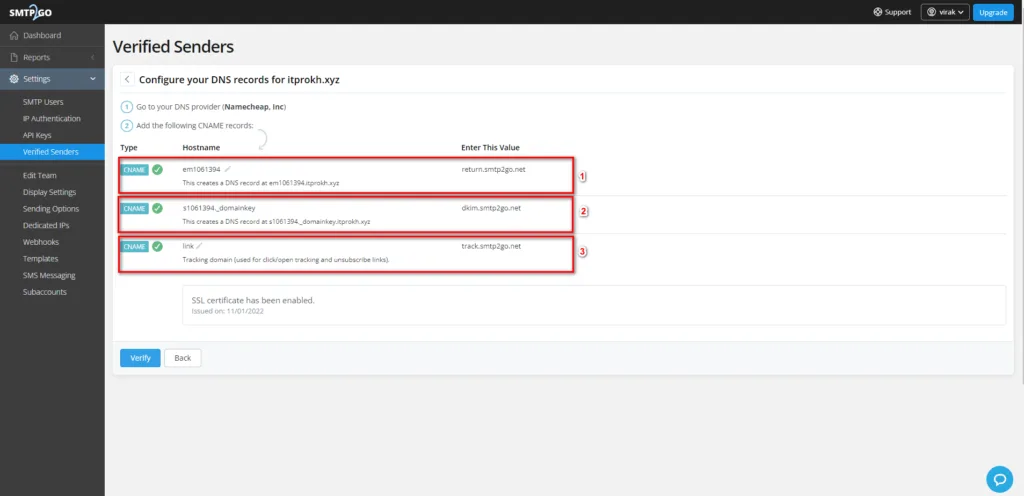Click the return.smtp2go.net value text
The height and width of the screenshot is (496, 1024).
[x=493, y=169]
